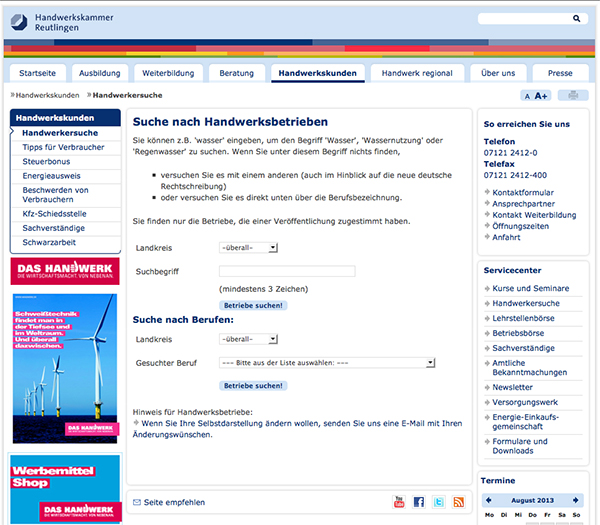Reset font size with small A icon
The height and width of the screenshot is (525, 600).
[526, 96]
